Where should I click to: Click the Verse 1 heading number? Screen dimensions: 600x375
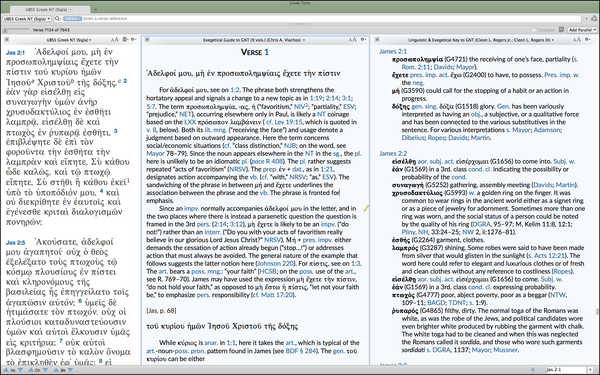pos(266,52)
